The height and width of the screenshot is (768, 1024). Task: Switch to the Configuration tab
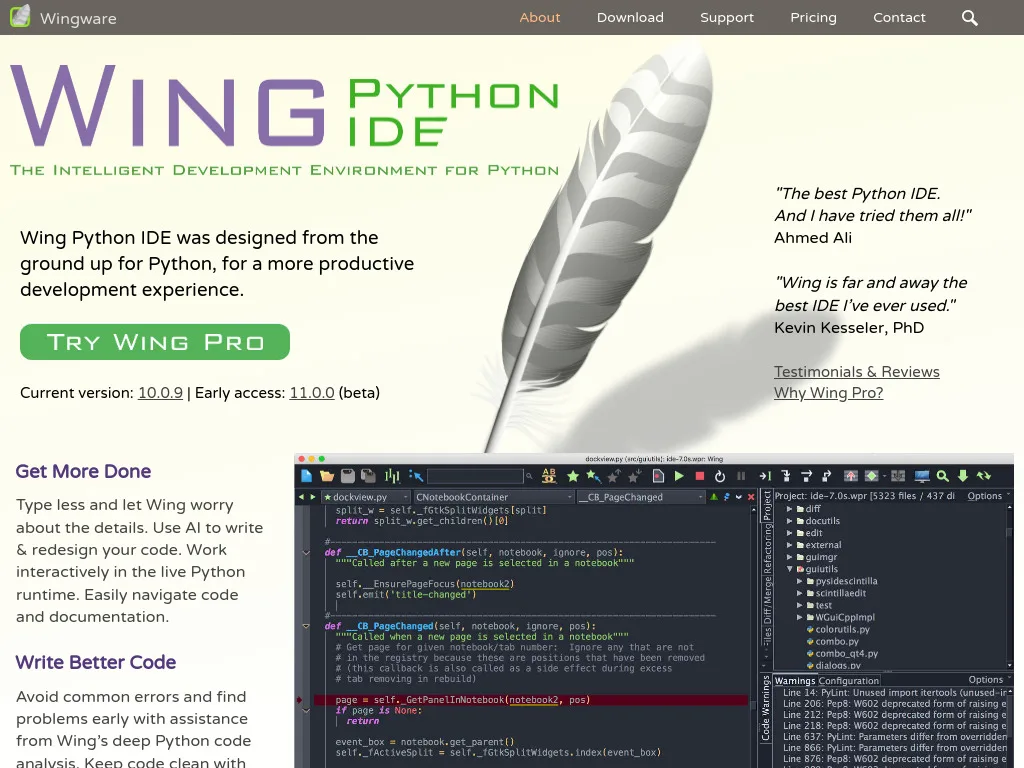click(848, 679)
